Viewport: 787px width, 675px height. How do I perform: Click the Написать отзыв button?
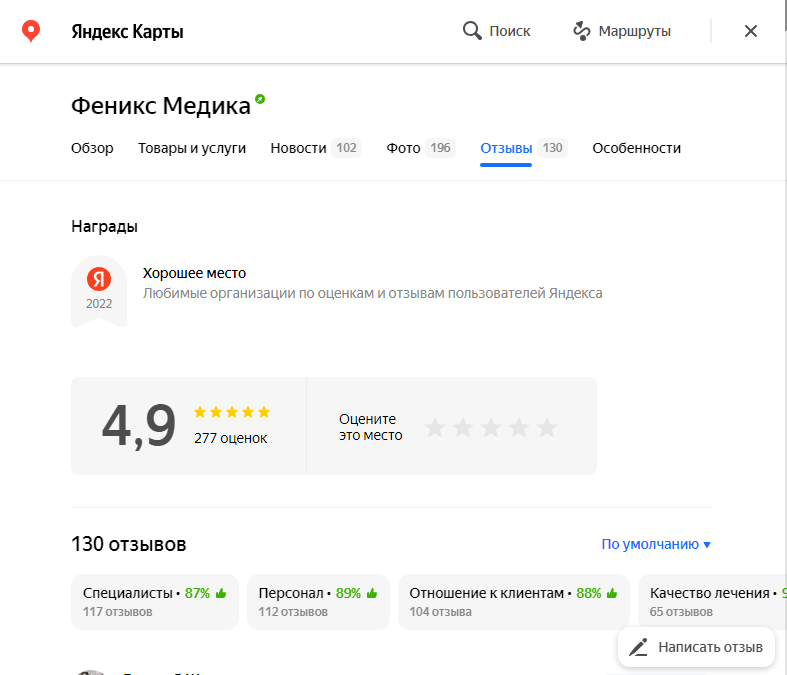[x=696, y=647]
